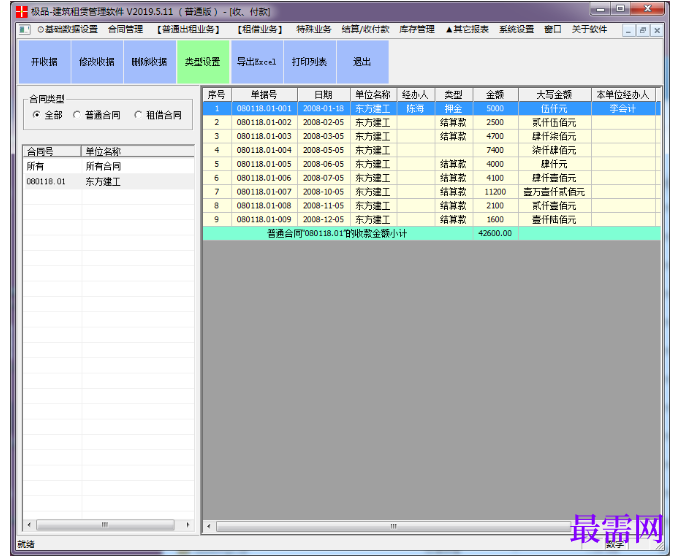Click the 押金 type cell
Screen dimensions: 682x560
coord(453,109)
